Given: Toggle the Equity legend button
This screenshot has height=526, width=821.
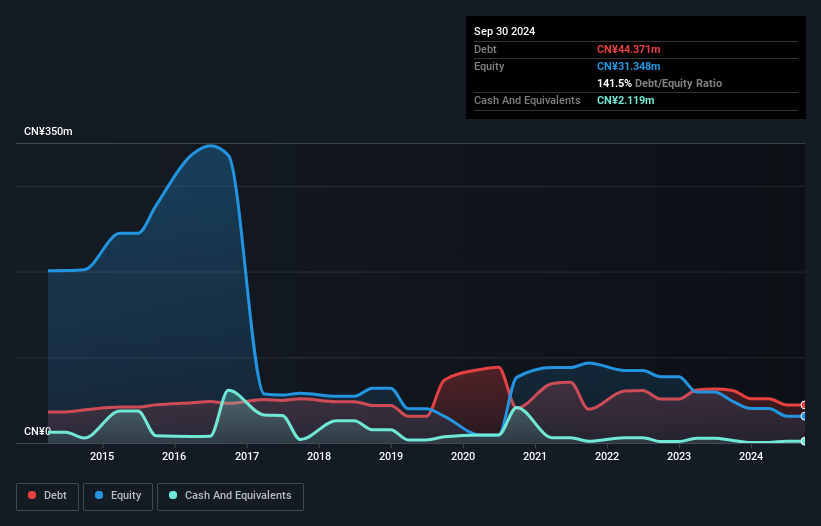Looking at the screenshot, I should (x=118, y=496).
